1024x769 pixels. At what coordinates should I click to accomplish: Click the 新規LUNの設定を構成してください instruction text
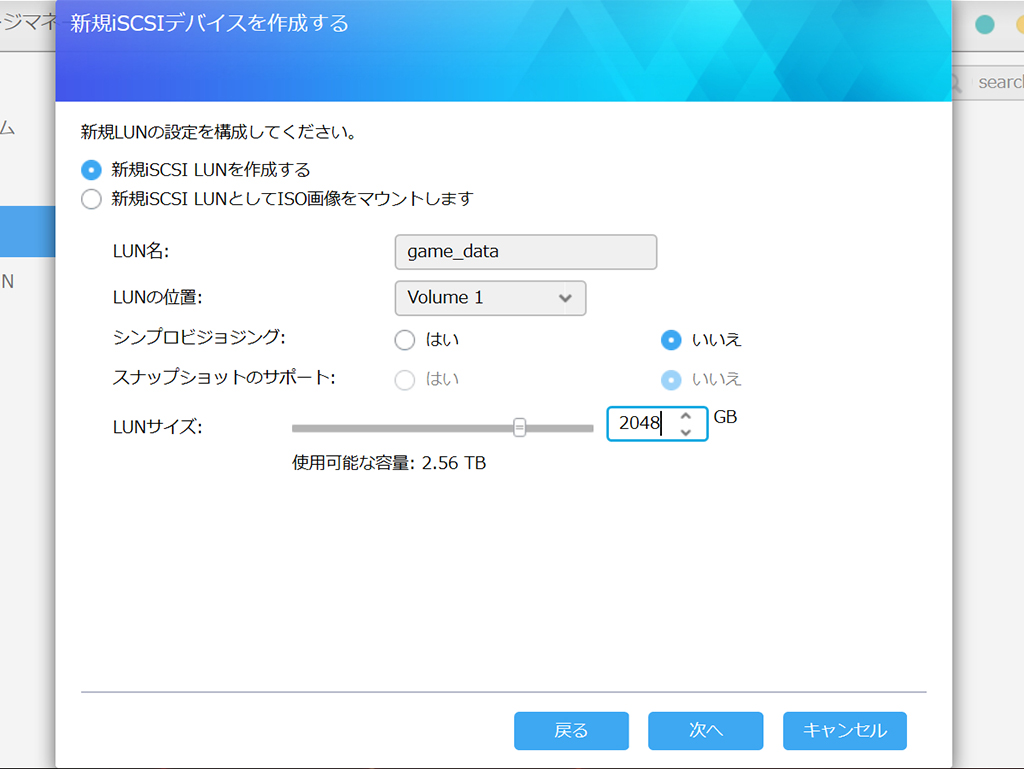coord(218,133)
